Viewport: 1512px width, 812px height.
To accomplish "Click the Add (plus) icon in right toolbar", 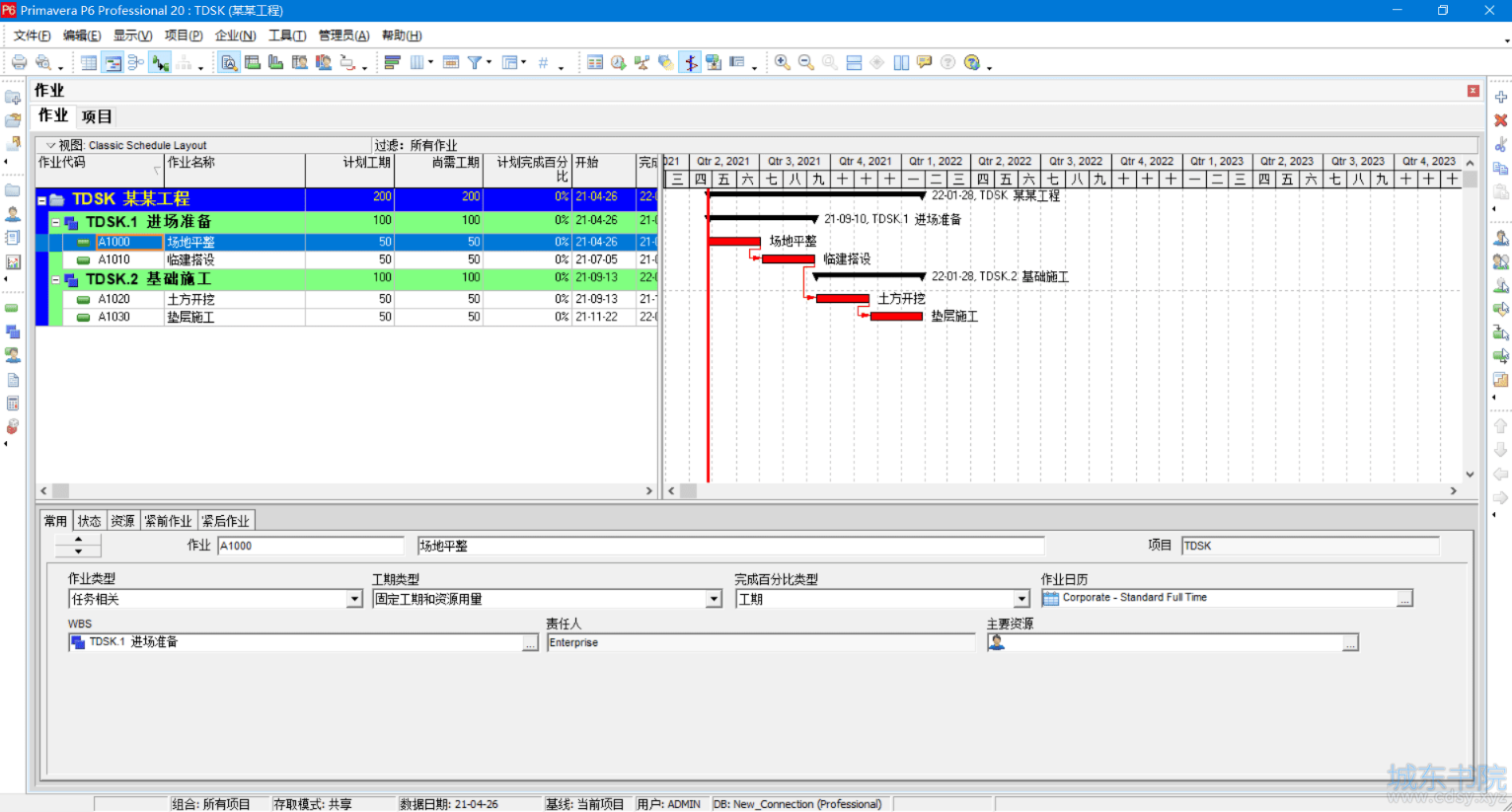I will (1501, 97).
